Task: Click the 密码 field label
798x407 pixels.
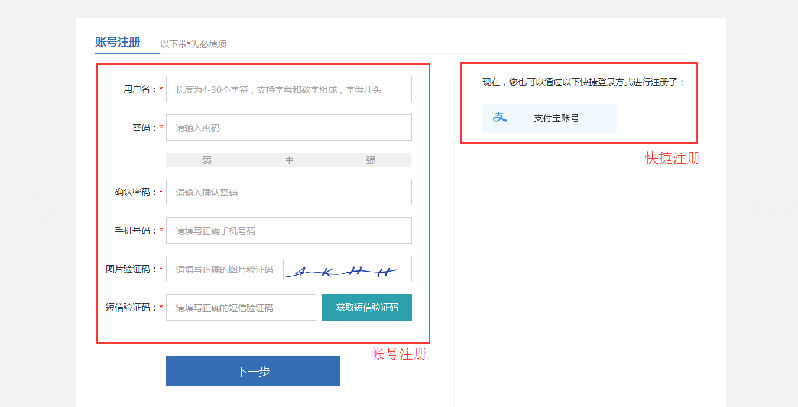Action: [143, 128]
